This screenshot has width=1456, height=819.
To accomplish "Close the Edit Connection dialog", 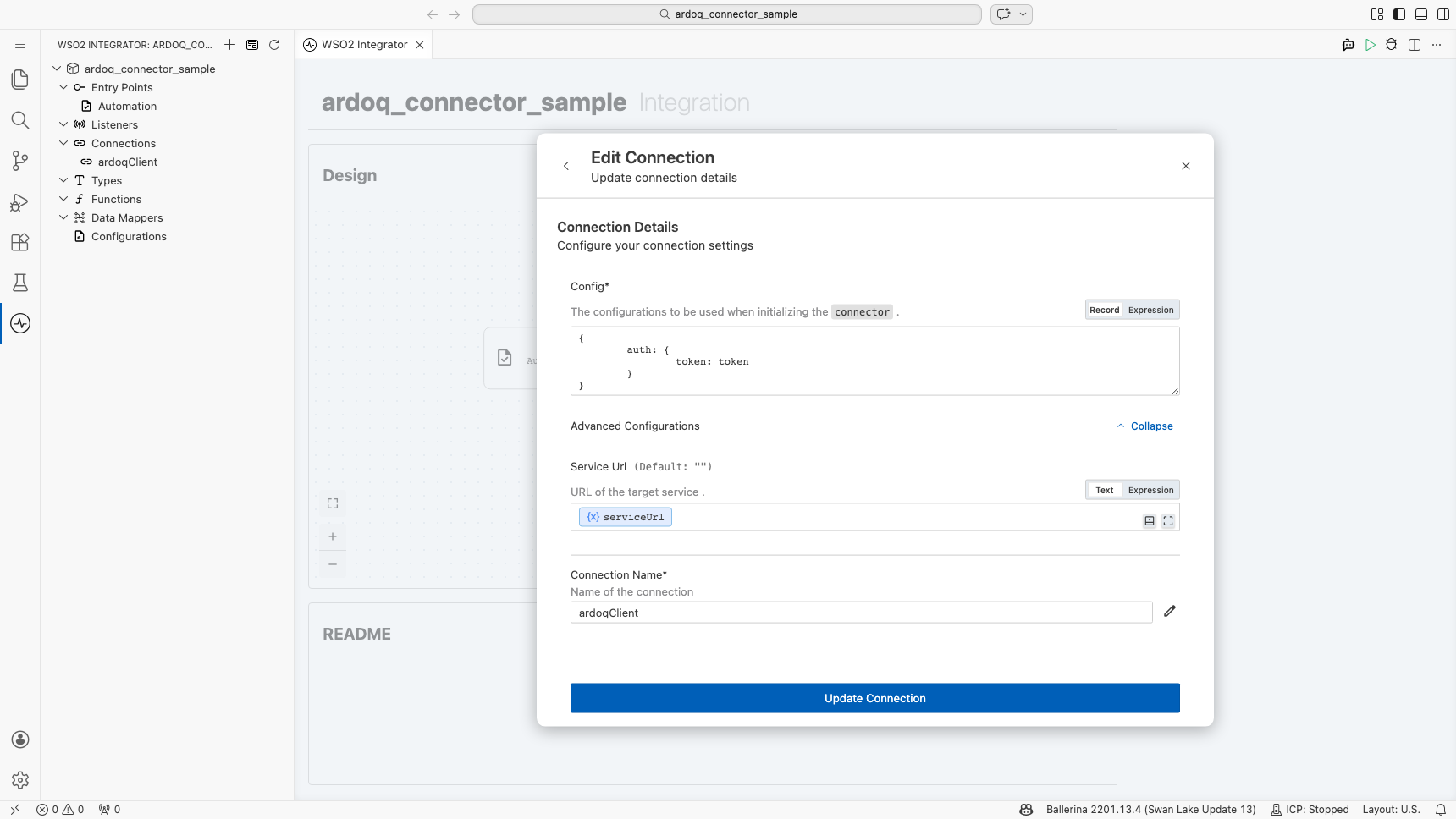I will pos(1186,166).
